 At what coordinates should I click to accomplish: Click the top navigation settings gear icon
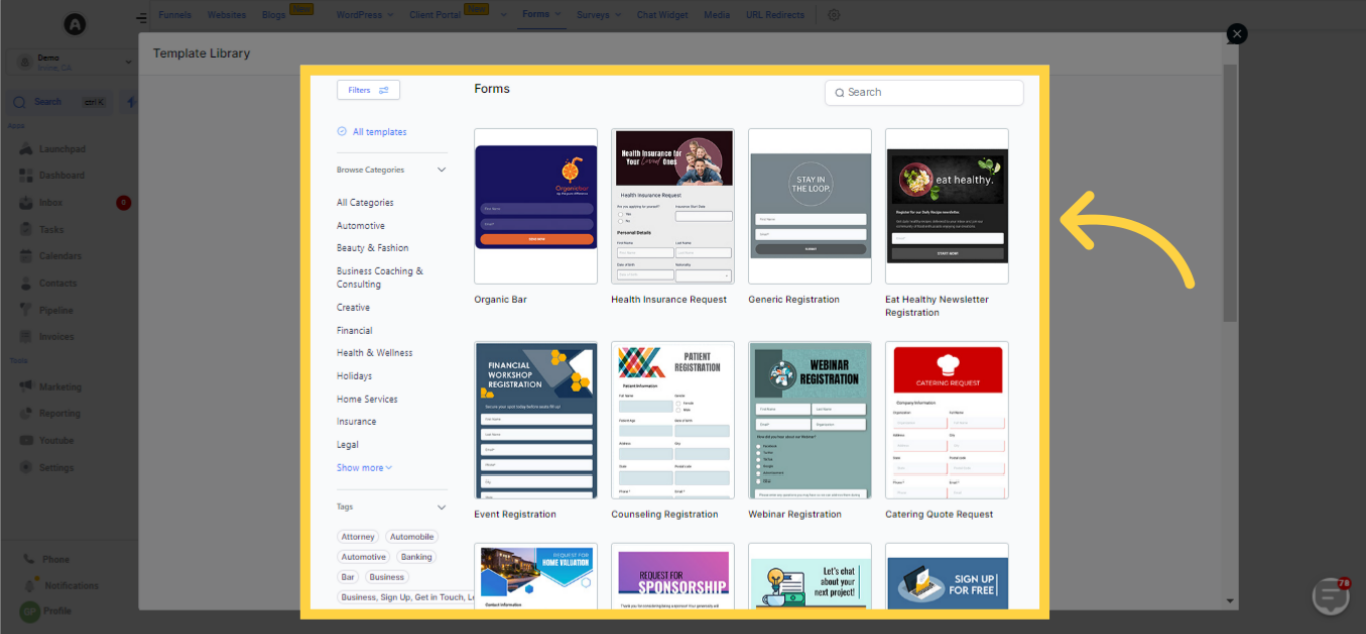[834, 15]
